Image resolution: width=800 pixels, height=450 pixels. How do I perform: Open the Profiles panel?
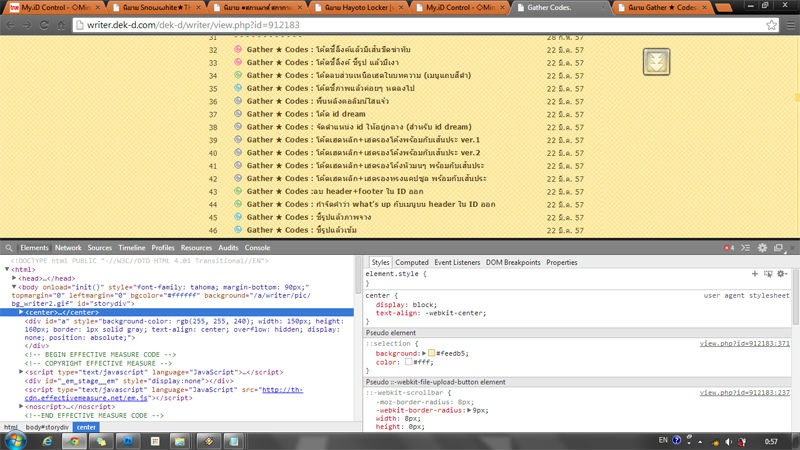(x=163, y=248)
